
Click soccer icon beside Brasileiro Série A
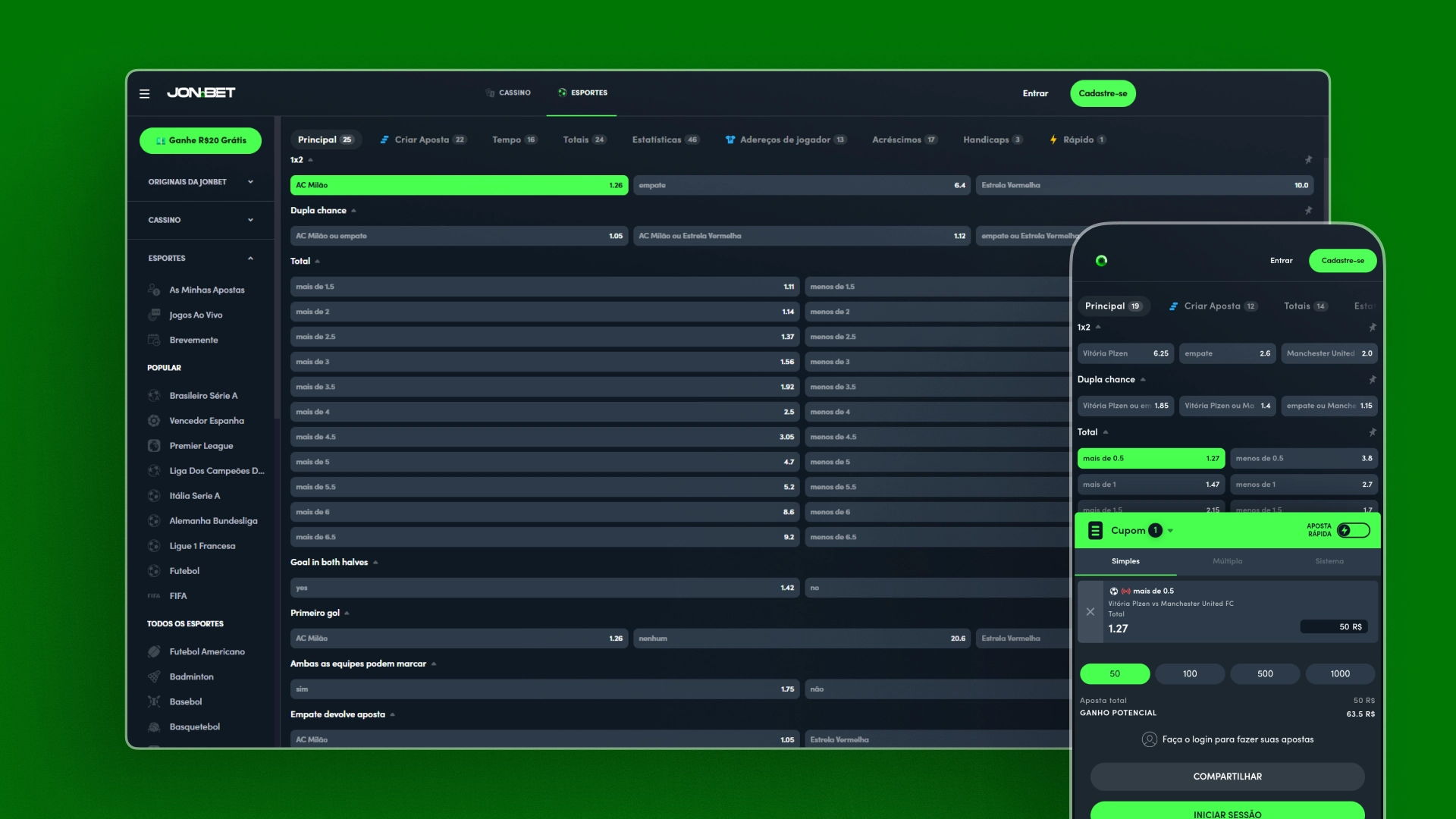tap(154, 396)
